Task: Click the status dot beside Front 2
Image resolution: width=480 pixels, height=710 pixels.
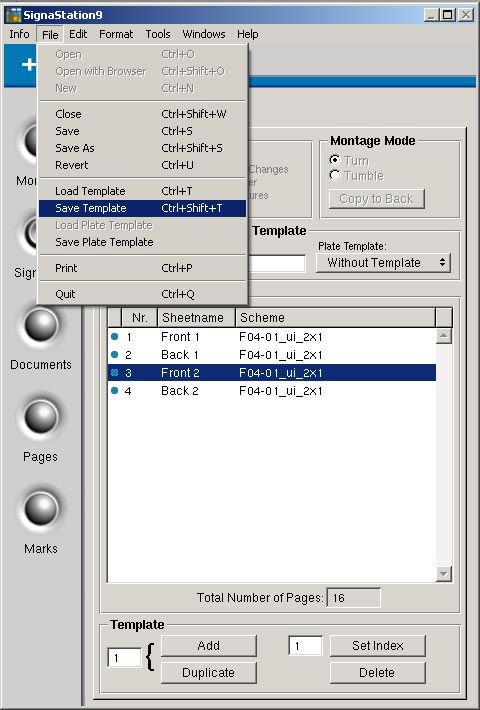Action: coord(115,373)
